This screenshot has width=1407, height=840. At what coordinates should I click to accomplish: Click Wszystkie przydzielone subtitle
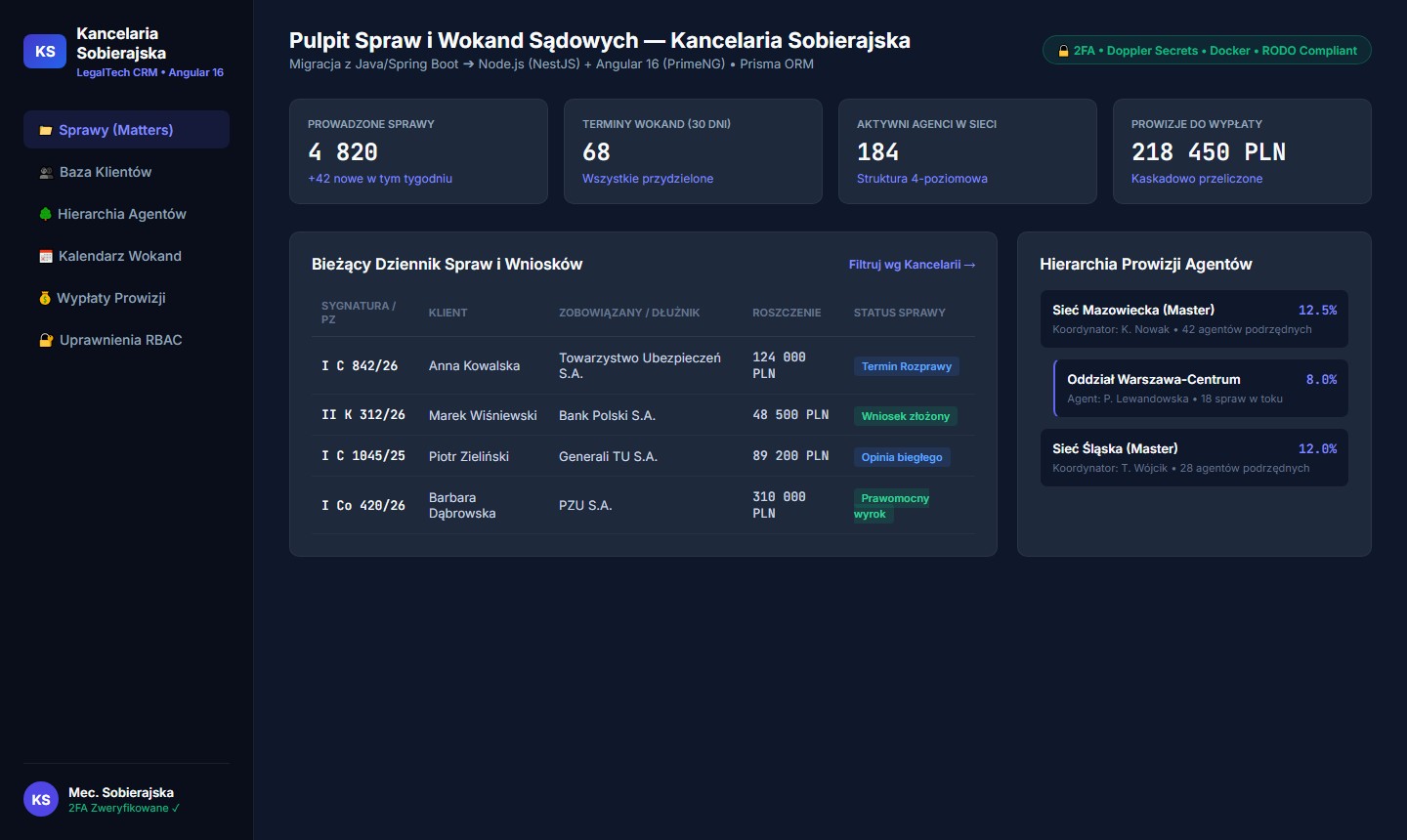pyautogui.click(x=648, y=179)
